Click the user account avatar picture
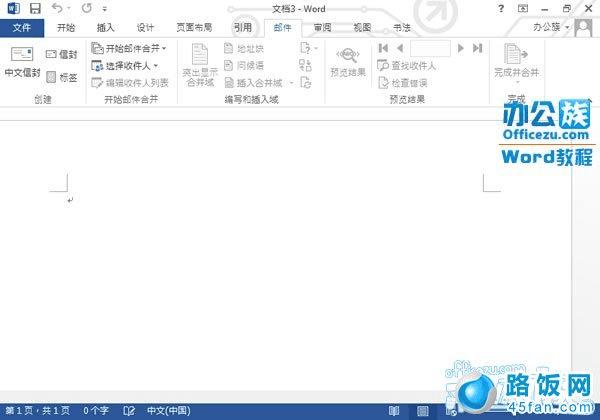The image size is (600, 420). (x=583, y=28)
